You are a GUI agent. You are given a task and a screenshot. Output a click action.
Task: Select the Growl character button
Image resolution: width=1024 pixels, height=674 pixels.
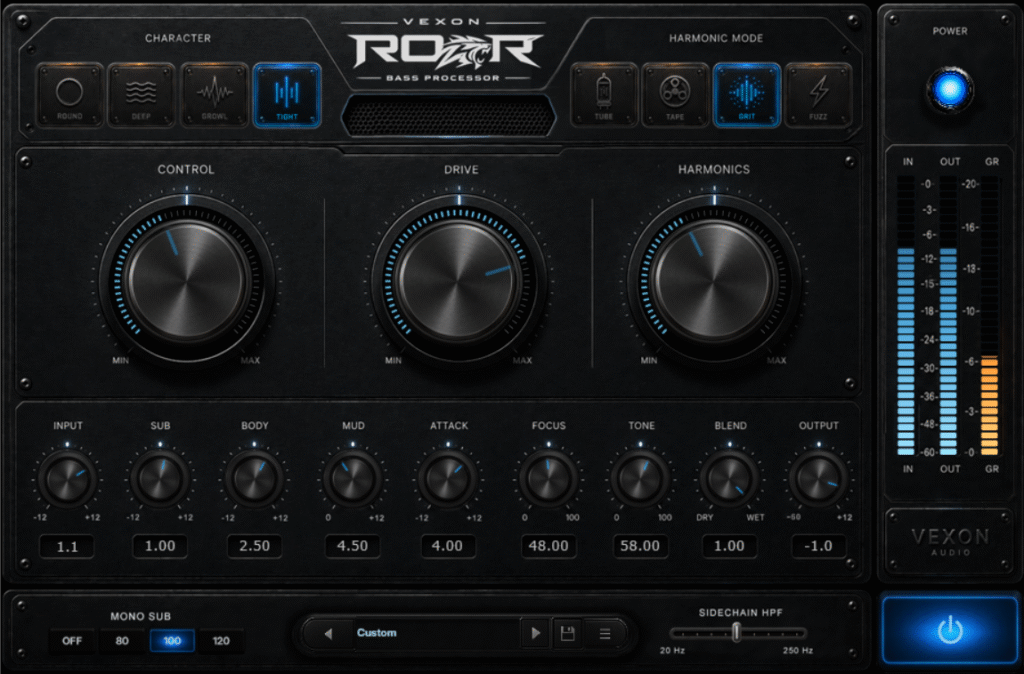pos(214,95)
